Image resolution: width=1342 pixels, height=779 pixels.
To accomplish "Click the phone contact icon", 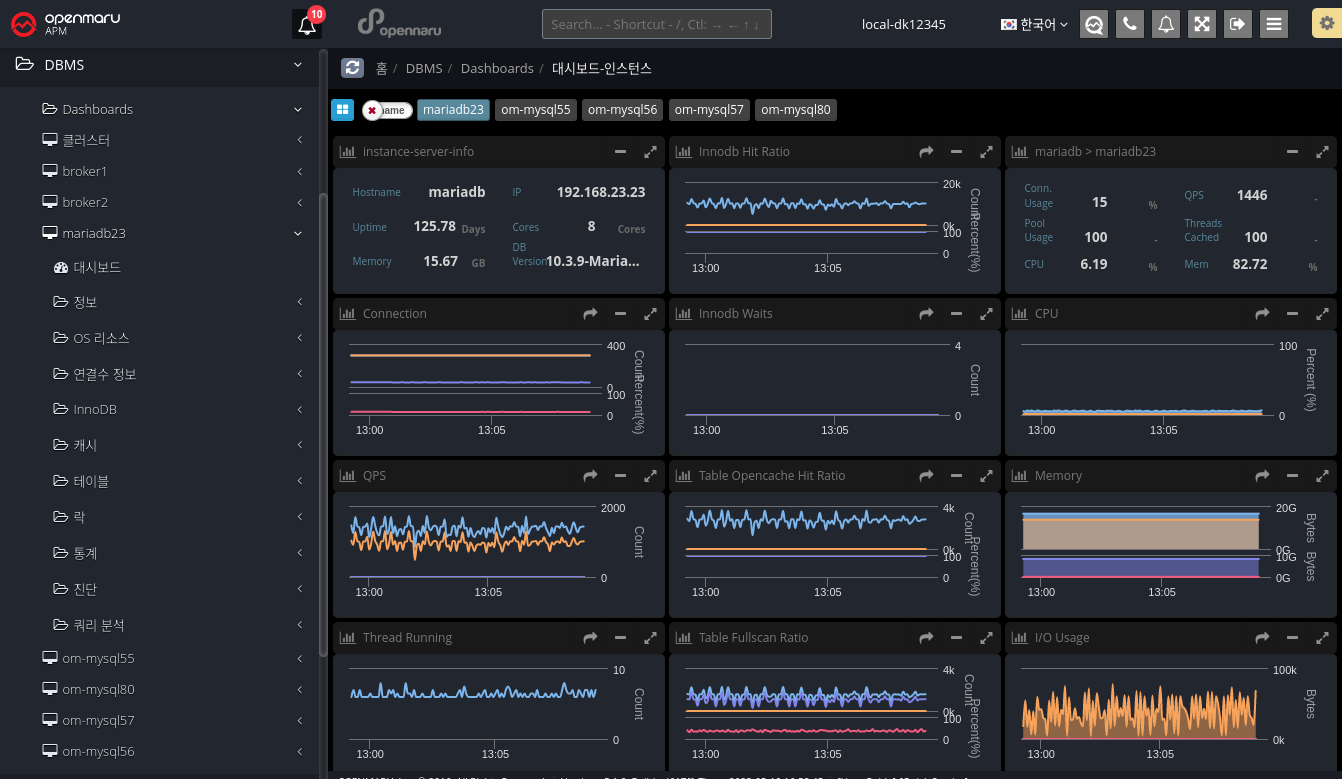I will 1130,24.
